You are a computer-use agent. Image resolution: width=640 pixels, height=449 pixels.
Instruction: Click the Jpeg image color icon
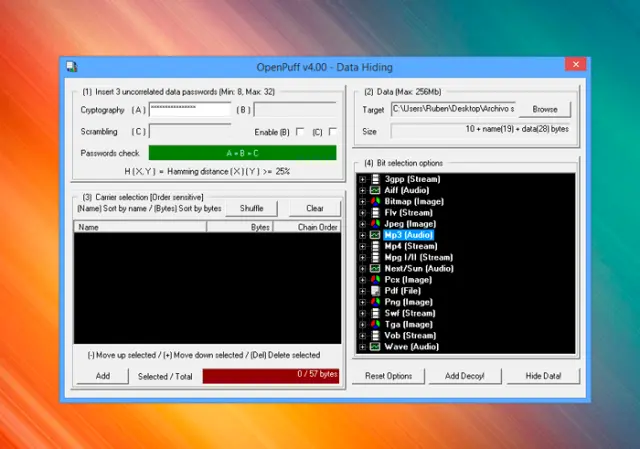(x=374, y=223)
